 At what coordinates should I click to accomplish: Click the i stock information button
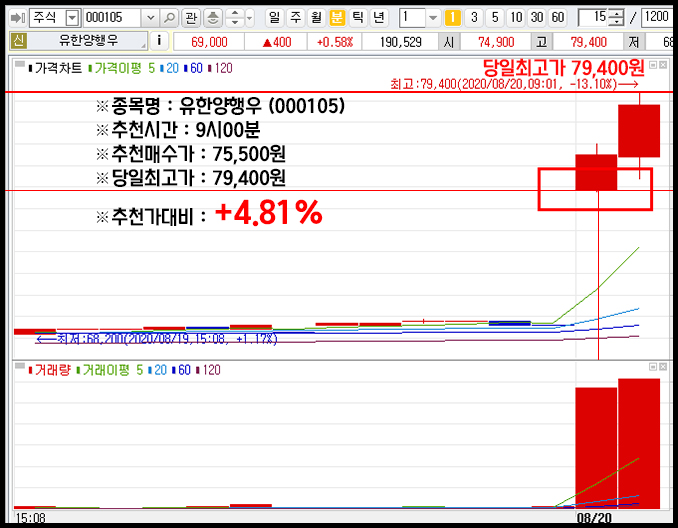159,41
